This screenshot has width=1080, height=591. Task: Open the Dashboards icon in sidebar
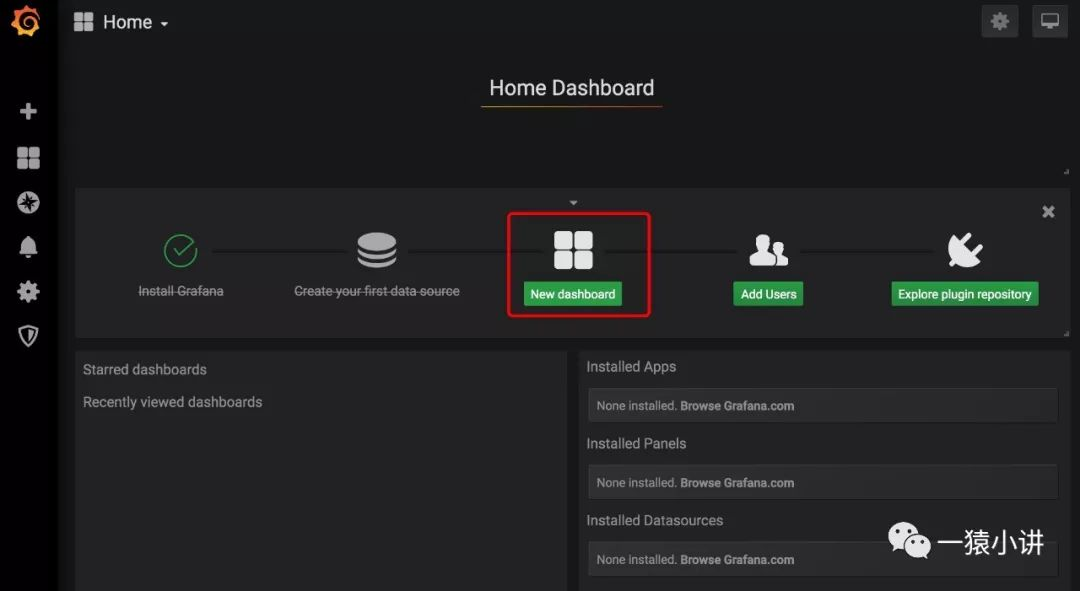[28, 158]
